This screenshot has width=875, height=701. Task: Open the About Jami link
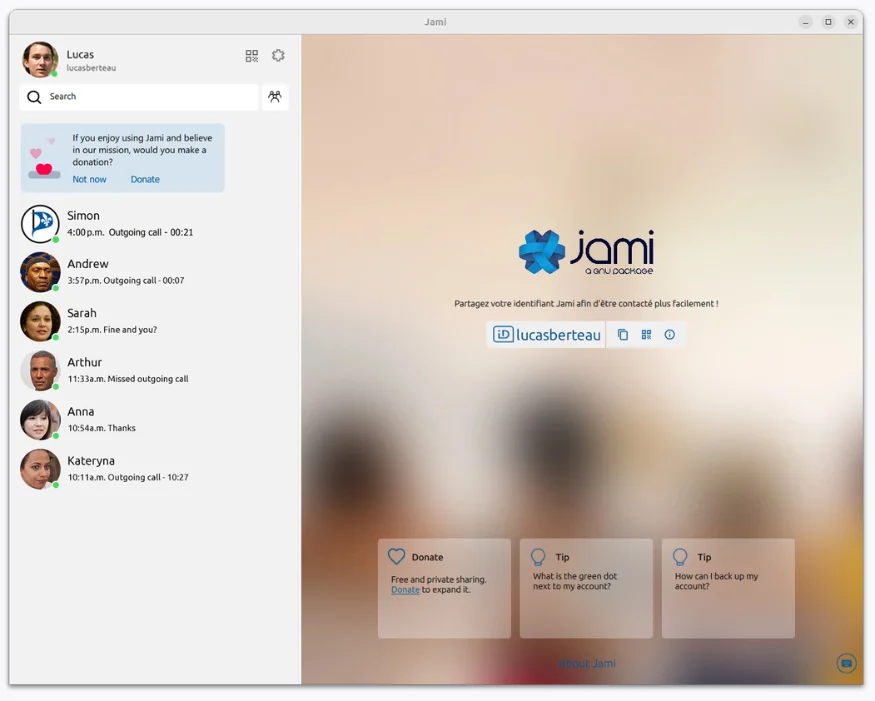point(586,663)
